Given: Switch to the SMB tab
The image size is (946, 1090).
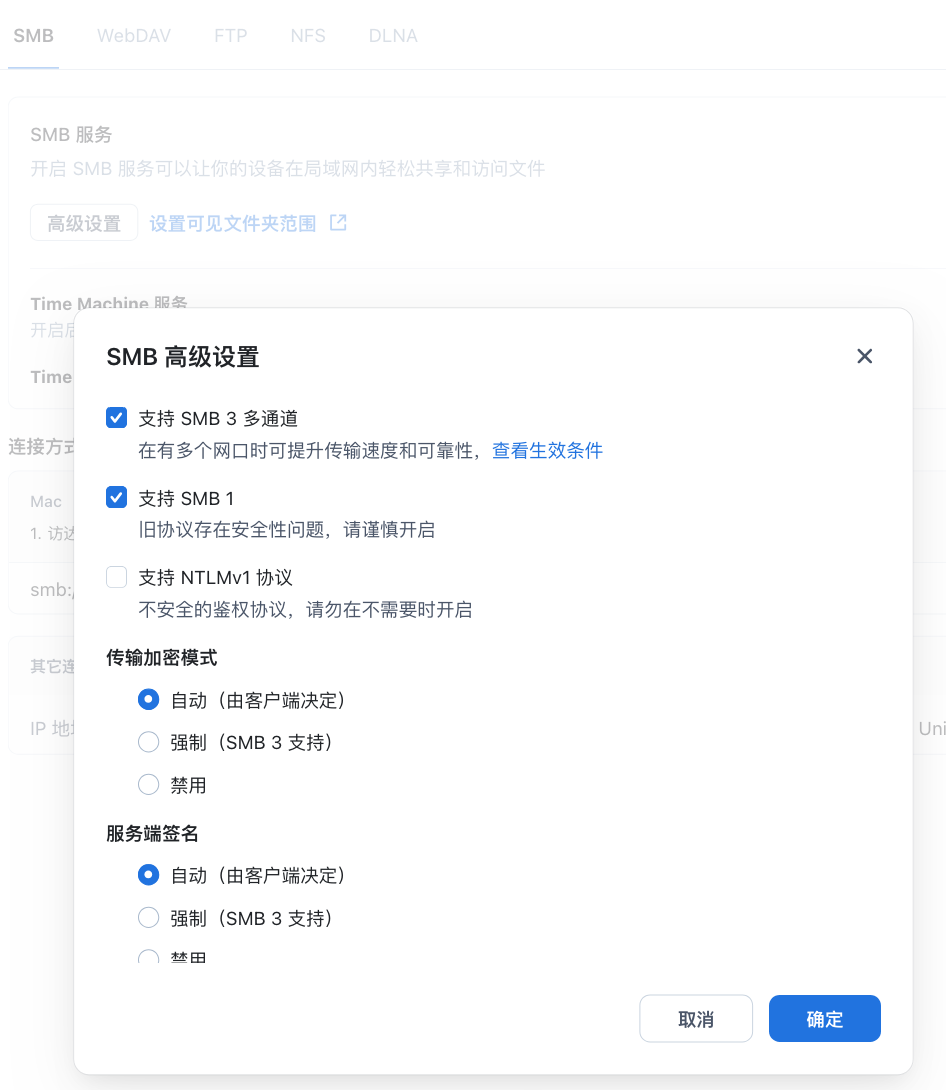Looking at the screenshot, I should click(33, 35).
